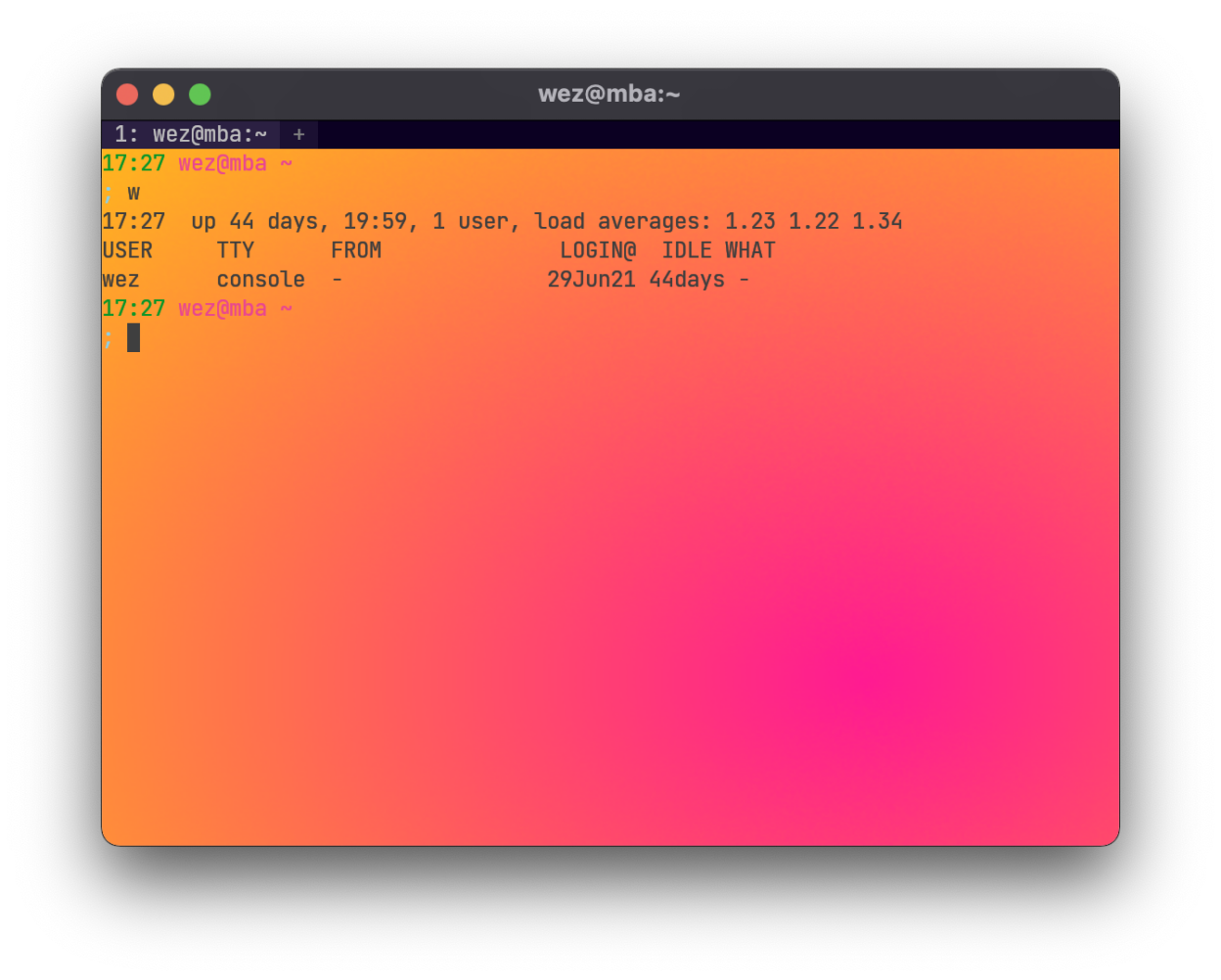
Task: Click the login date 29Jun21
Action: pyautogui.click(x=591, y=280)
